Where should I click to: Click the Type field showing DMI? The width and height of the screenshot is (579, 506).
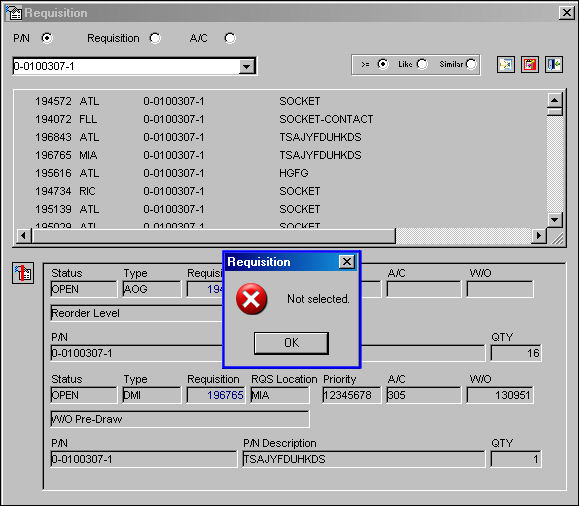152,395
